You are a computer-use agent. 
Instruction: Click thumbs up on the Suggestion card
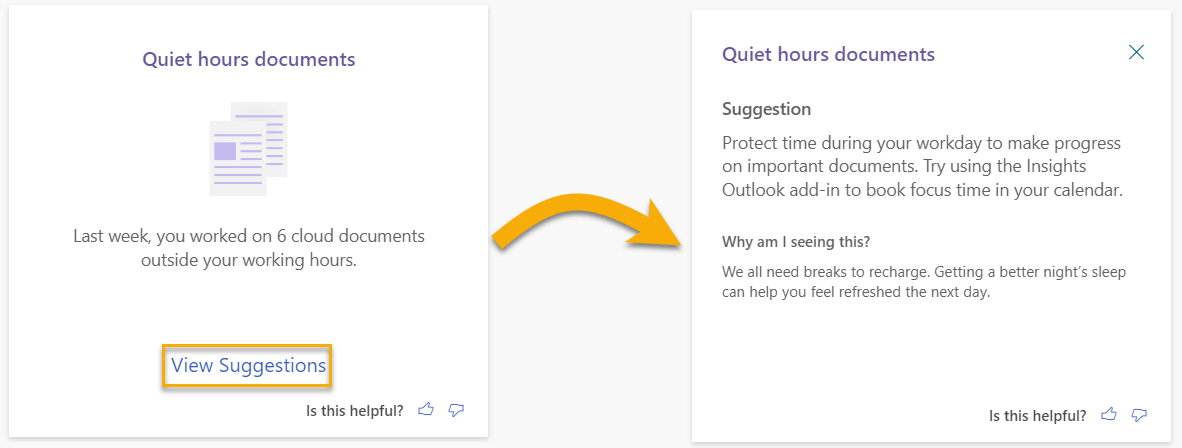1109,414
